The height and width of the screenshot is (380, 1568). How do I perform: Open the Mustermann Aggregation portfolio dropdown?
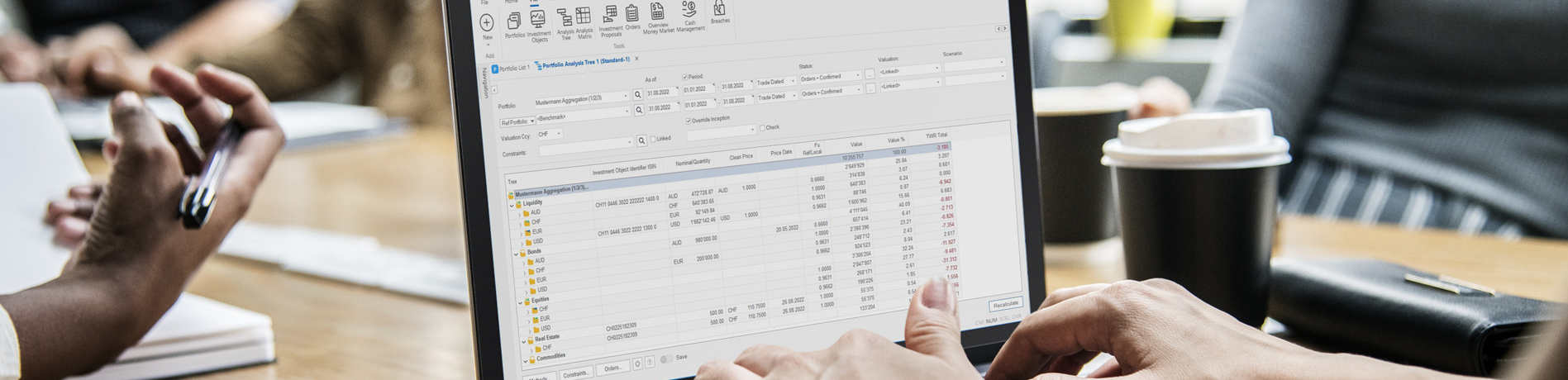[x=626, y=97]
